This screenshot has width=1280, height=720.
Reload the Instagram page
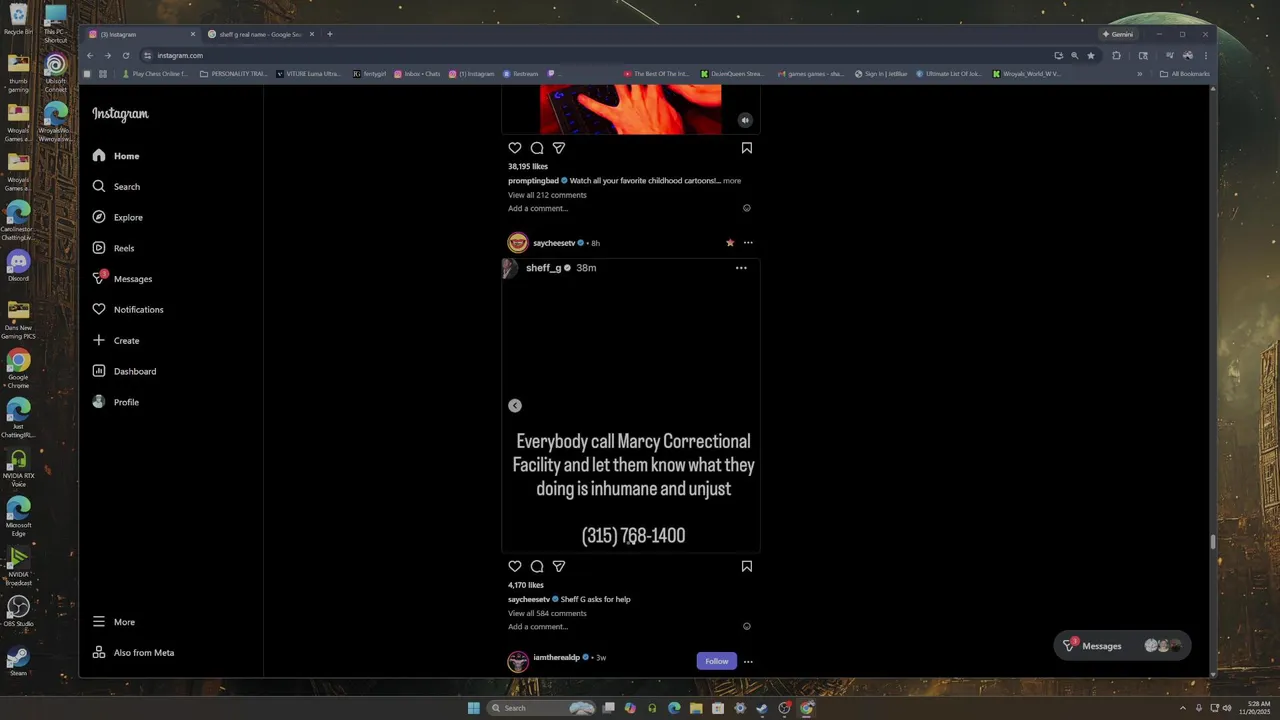126,56
